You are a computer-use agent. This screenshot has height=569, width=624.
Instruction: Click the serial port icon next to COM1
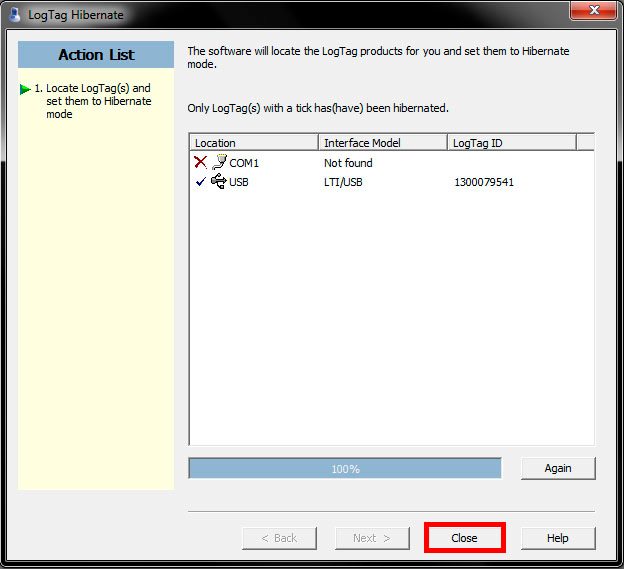click(219, 161)
